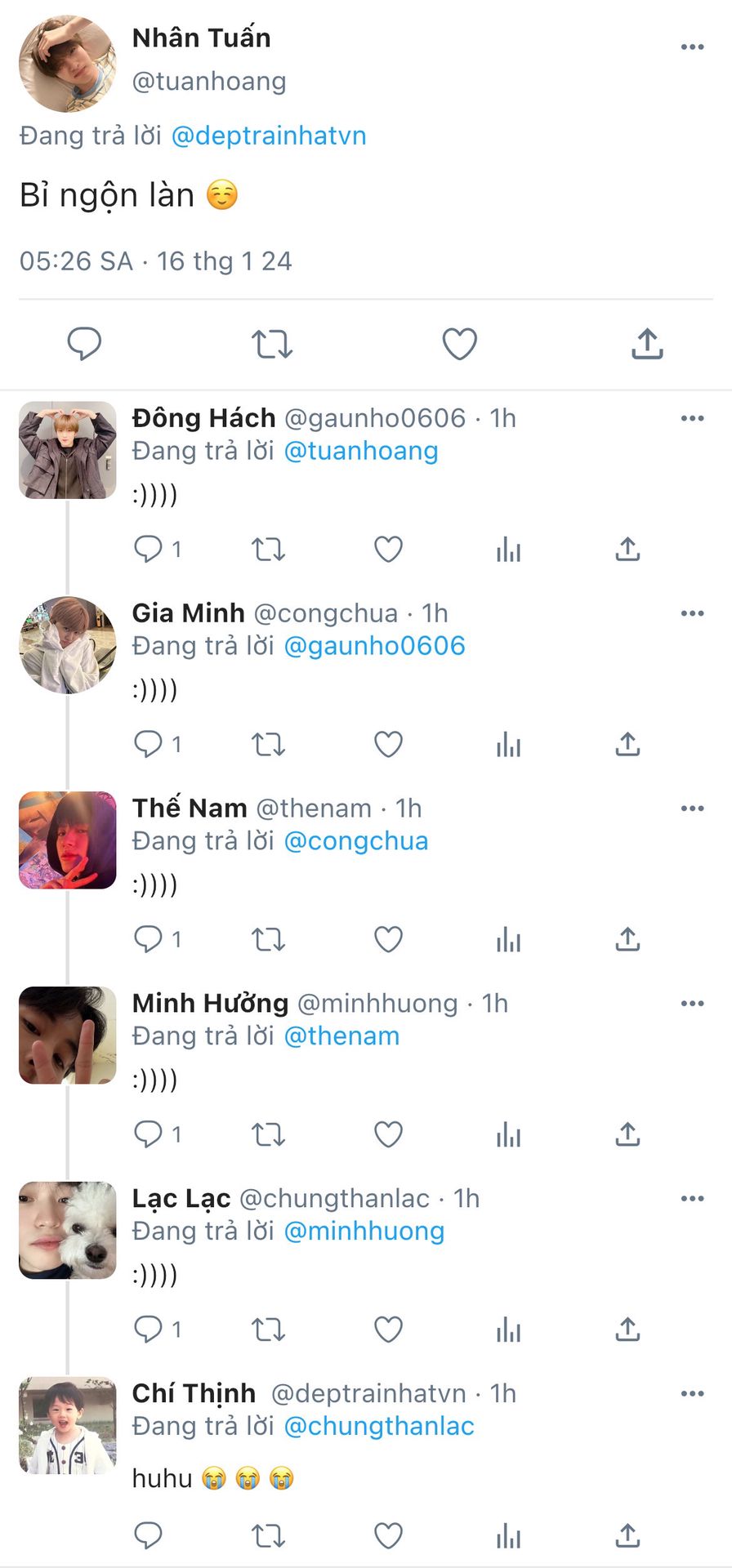Reply to Chí Thịnh's huhu tweet

point(148,1535)
